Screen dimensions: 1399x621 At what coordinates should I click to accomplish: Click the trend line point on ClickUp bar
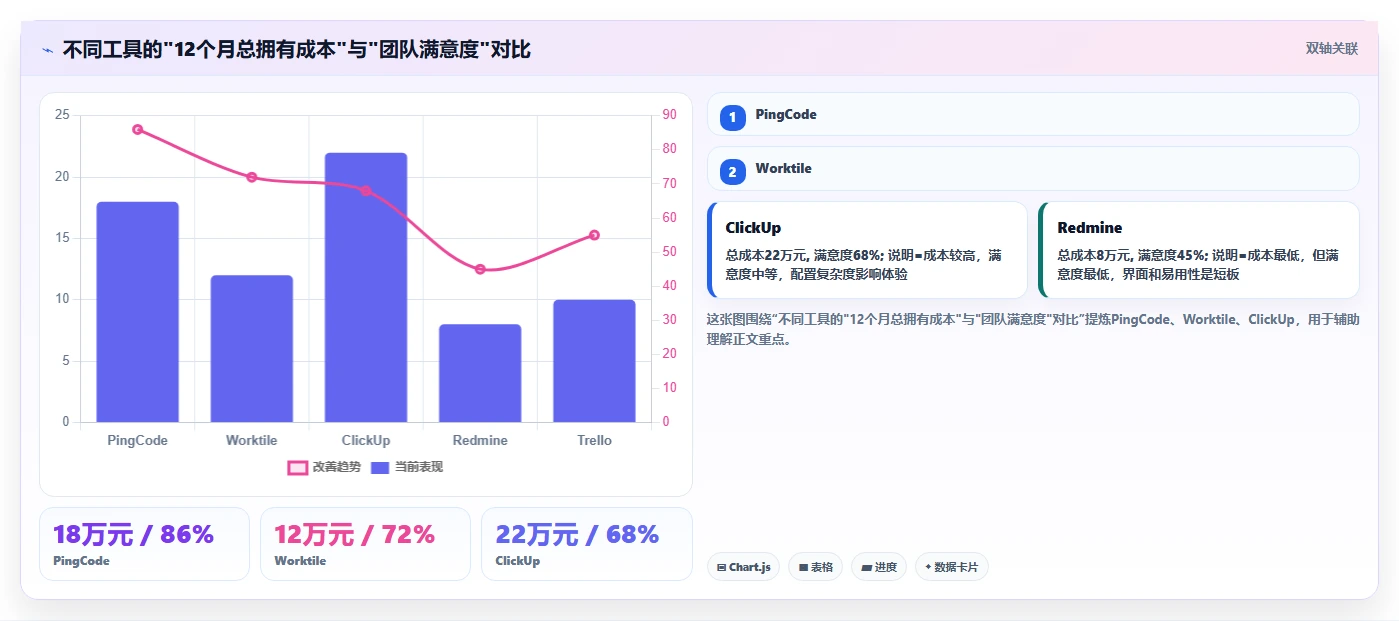pyautogui.click(x=366, y=190)
